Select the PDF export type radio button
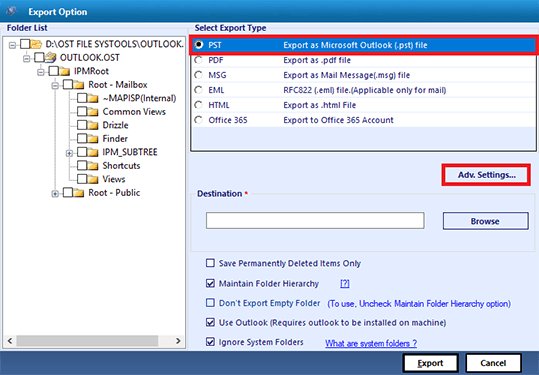 199,60
